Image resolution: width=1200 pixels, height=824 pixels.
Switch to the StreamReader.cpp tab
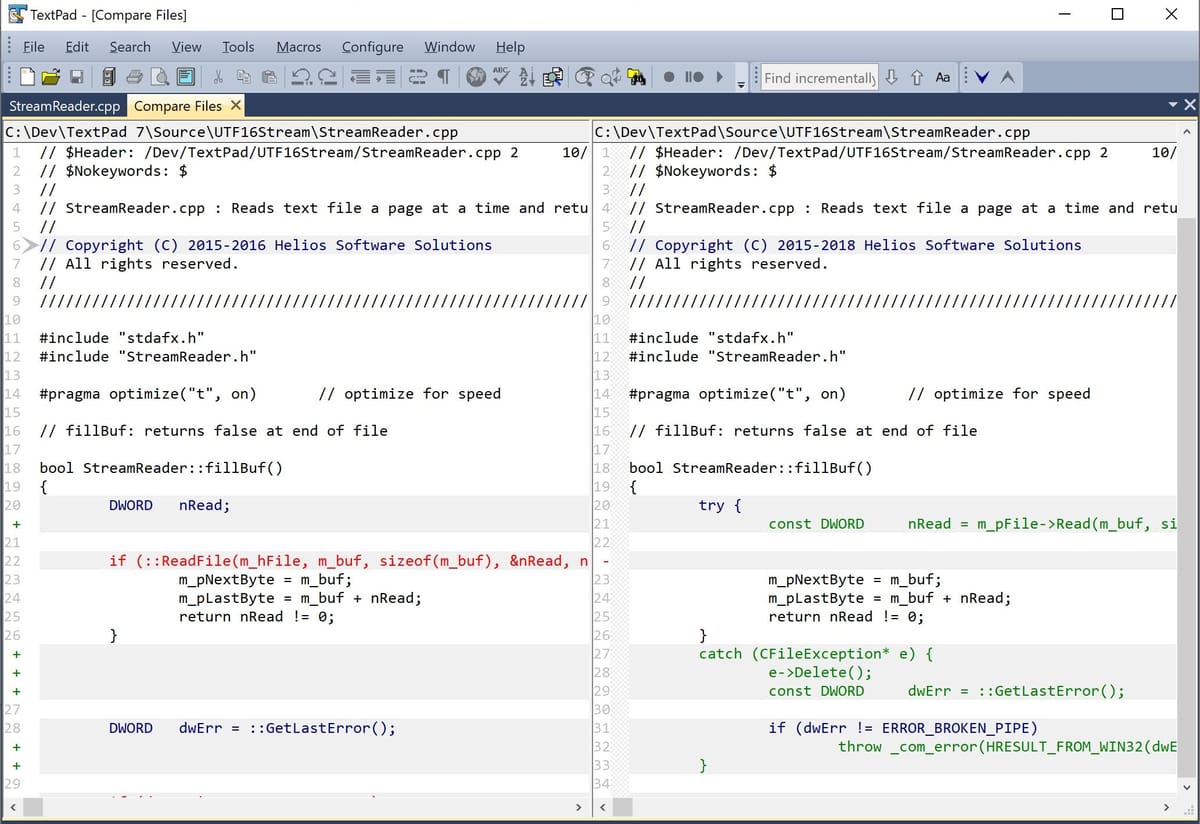(x=64, y=106)
